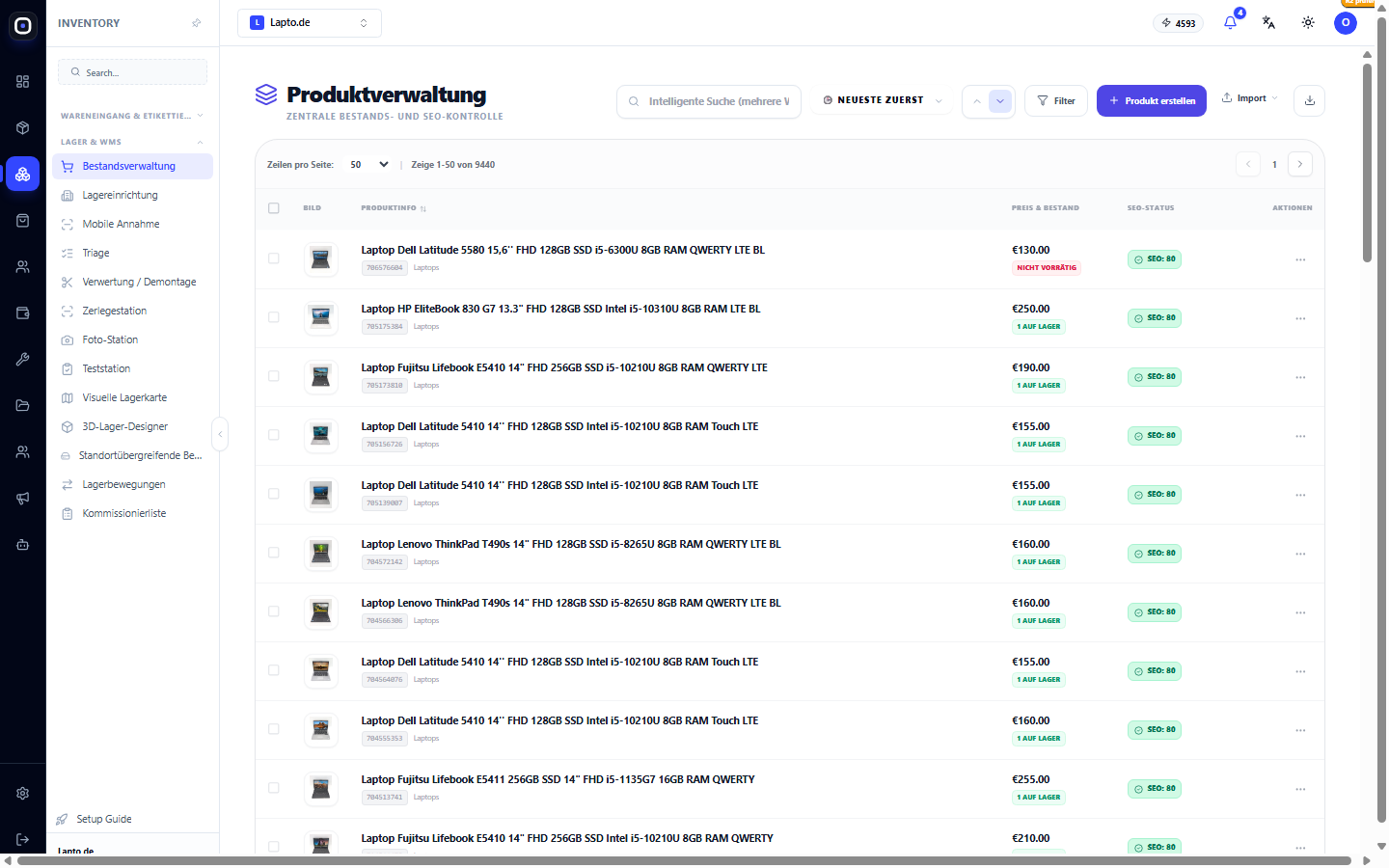Open the notifications bell
This screenshot has height=868, width=1389.
point(1230,22)
